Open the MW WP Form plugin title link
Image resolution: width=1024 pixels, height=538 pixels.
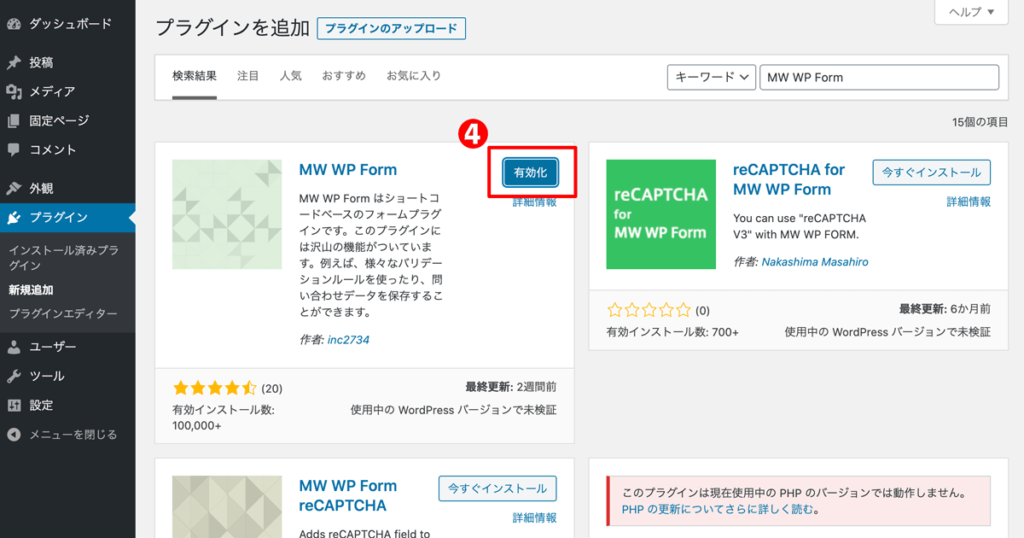(347, 170)
